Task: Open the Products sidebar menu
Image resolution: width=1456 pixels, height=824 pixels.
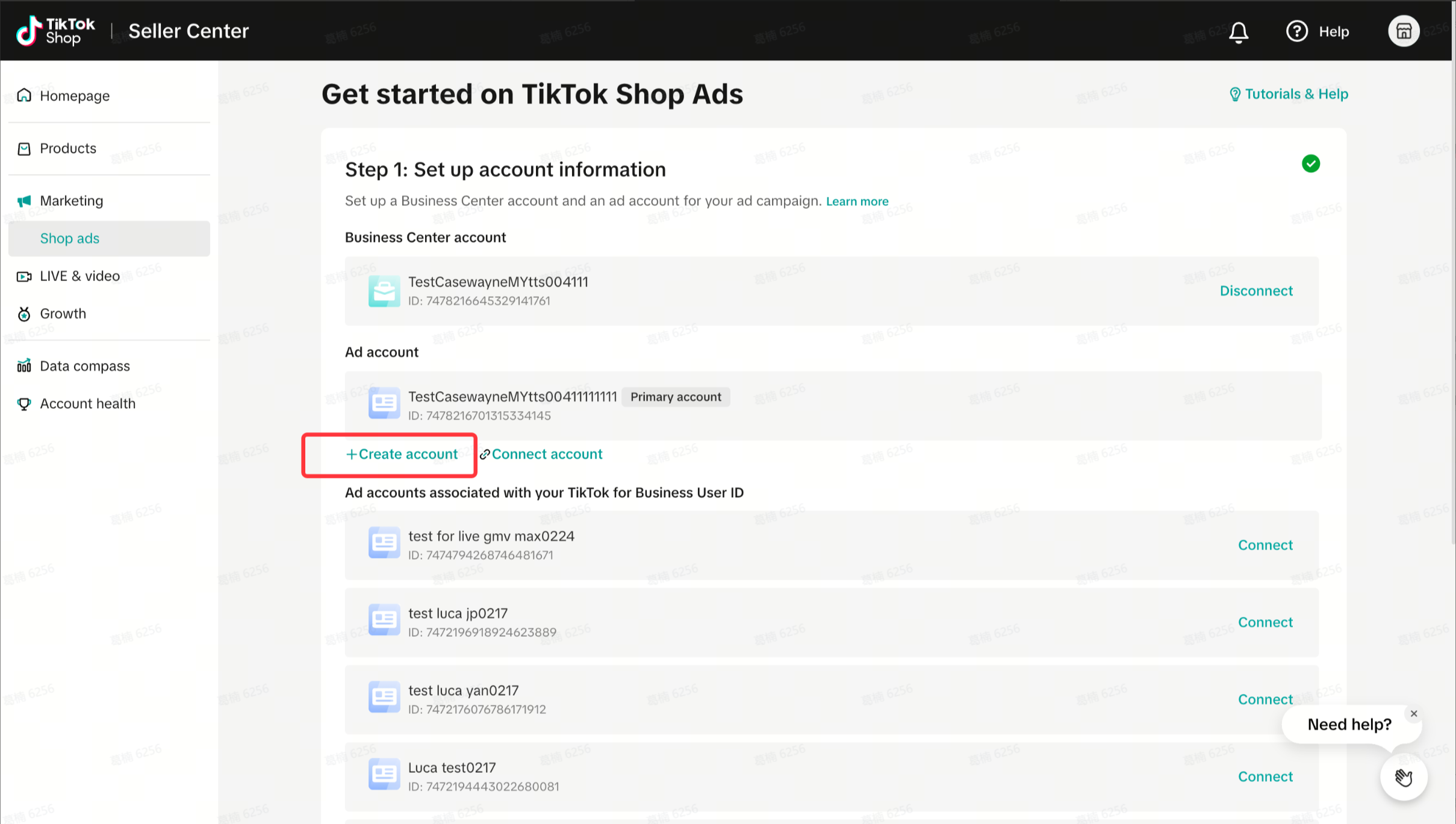Action: [x=68, y=148]
